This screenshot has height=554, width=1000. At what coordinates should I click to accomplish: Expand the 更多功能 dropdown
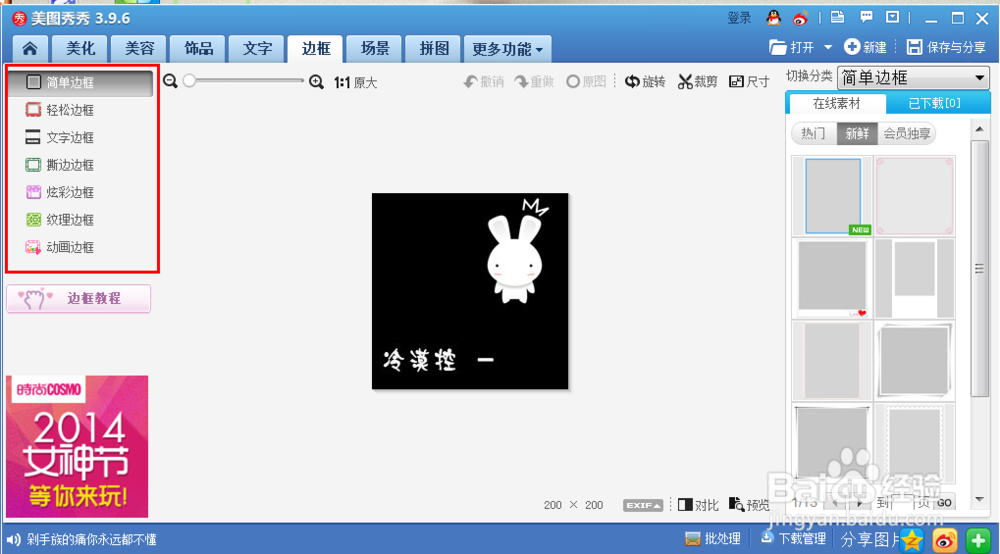point(508,49)
